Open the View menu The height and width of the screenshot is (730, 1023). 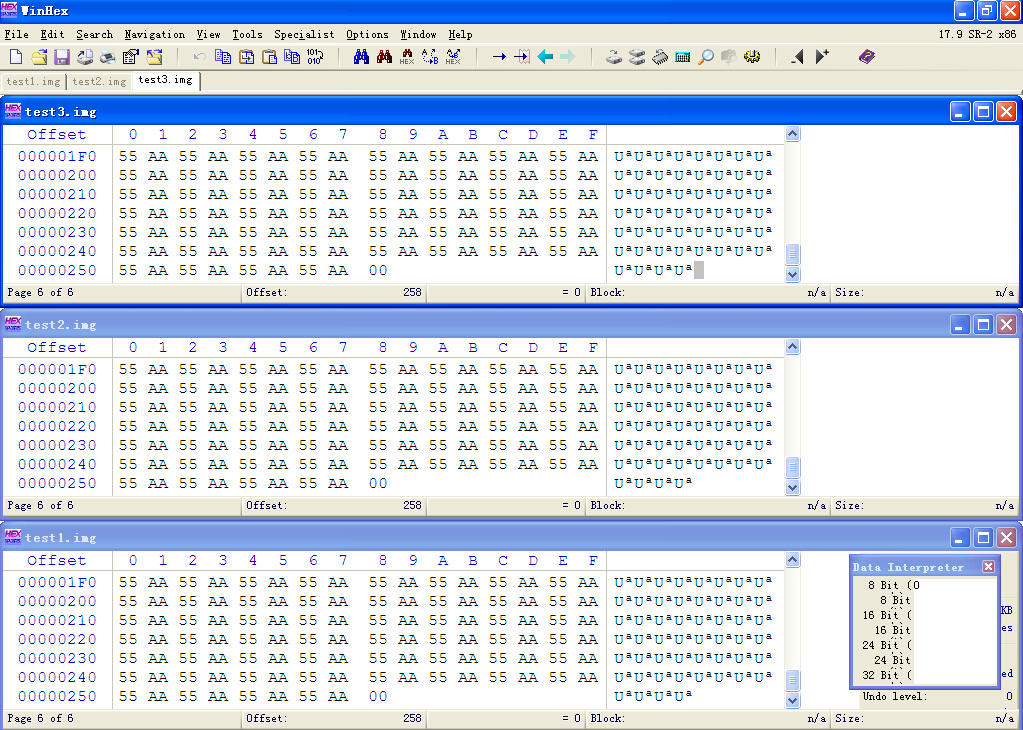pyautogui.click(x=209, y=35)
